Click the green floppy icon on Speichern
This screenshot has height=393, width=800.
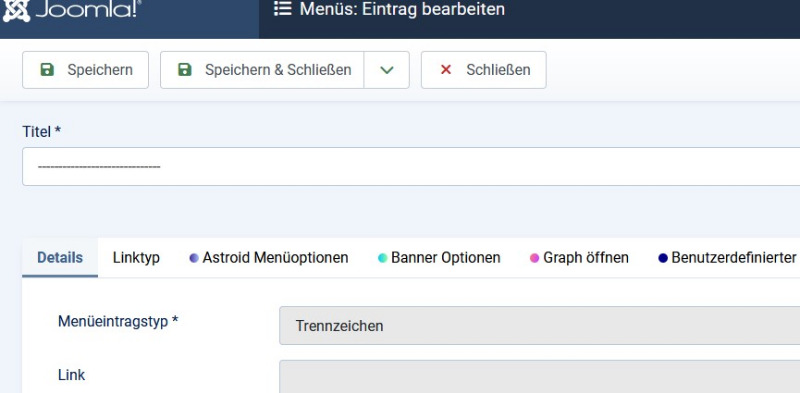coord(47,69)
